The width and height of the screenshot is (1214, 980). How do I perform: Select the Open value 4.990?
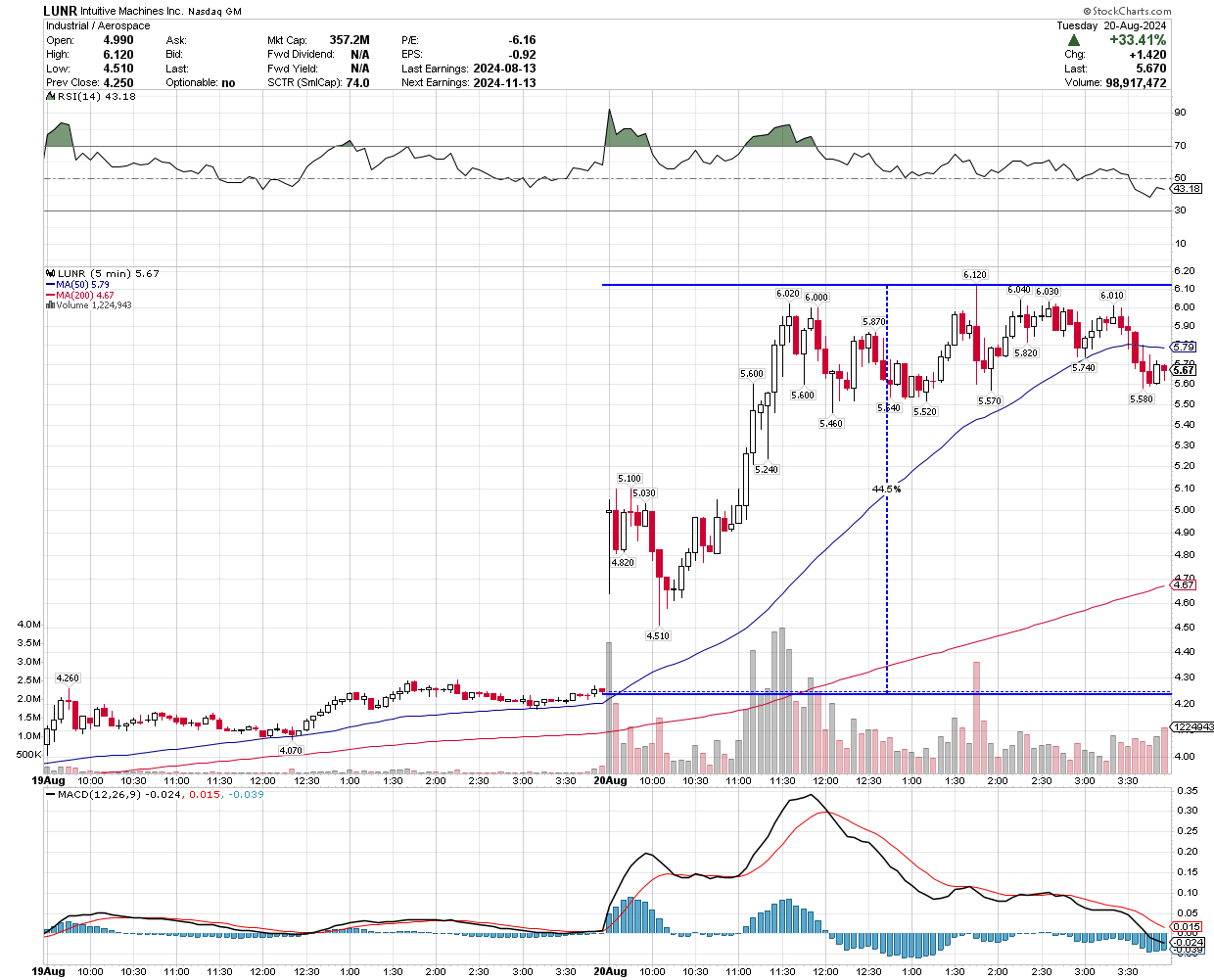point(118,40)
